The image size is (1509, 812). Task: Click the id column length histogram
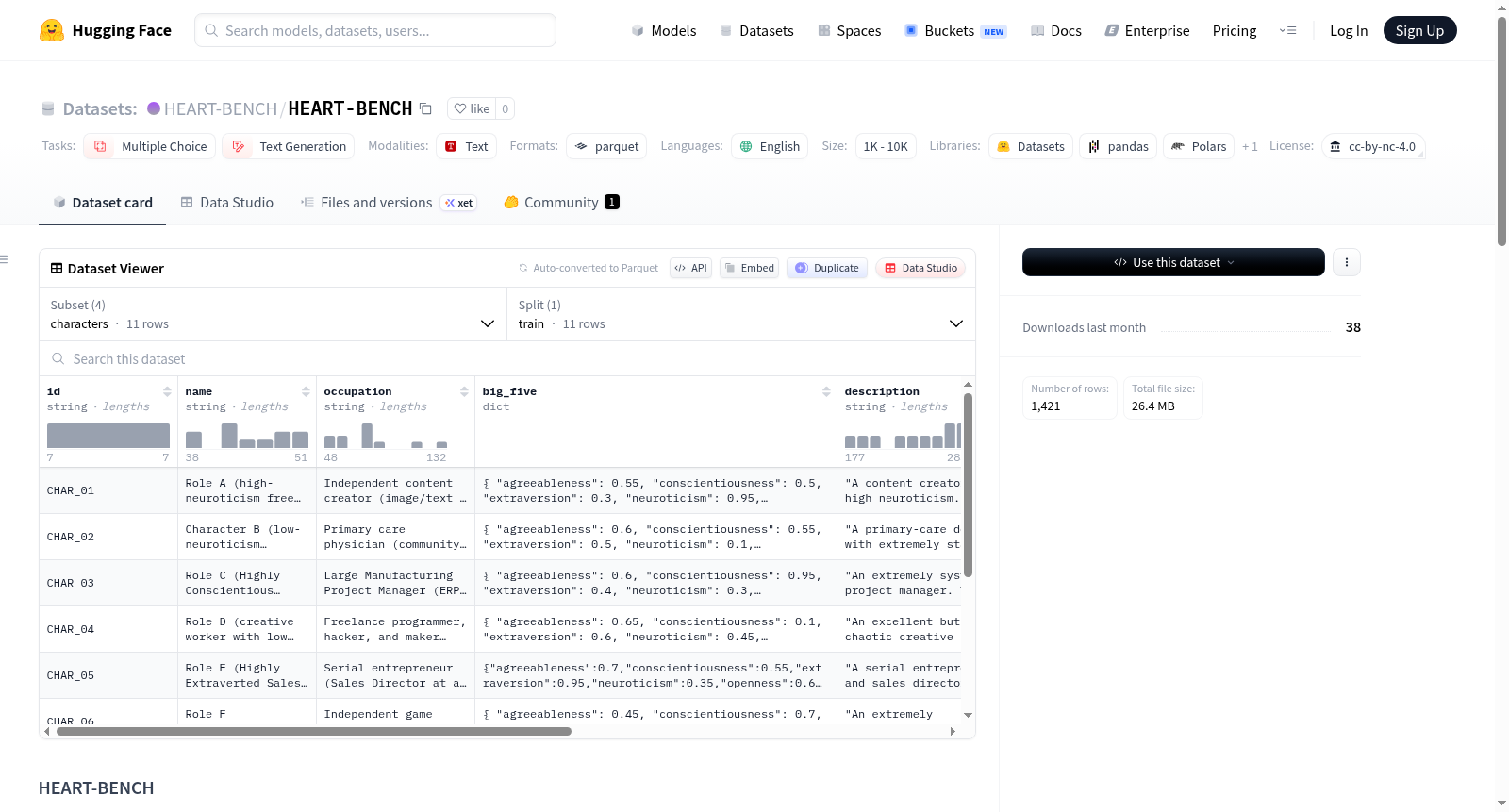coord(108,436)
